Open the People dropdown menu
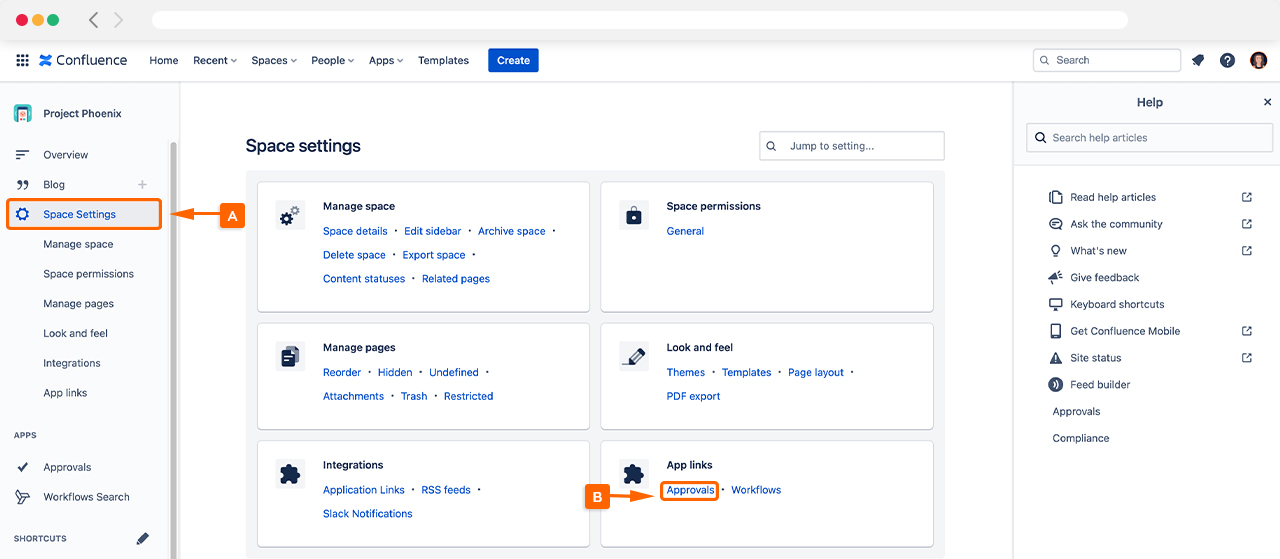1280x559 pixels. click(x=332, y=60)
